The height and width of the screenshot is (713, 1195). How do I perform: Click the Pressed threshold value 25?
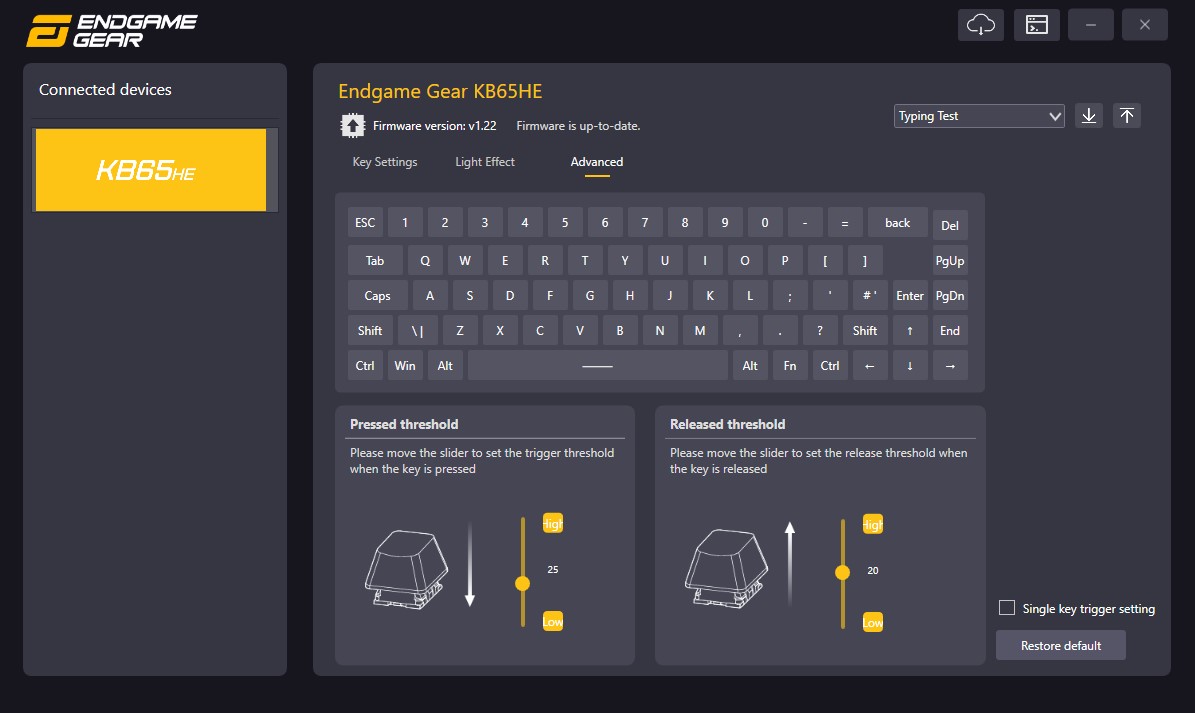pos(553,569)
